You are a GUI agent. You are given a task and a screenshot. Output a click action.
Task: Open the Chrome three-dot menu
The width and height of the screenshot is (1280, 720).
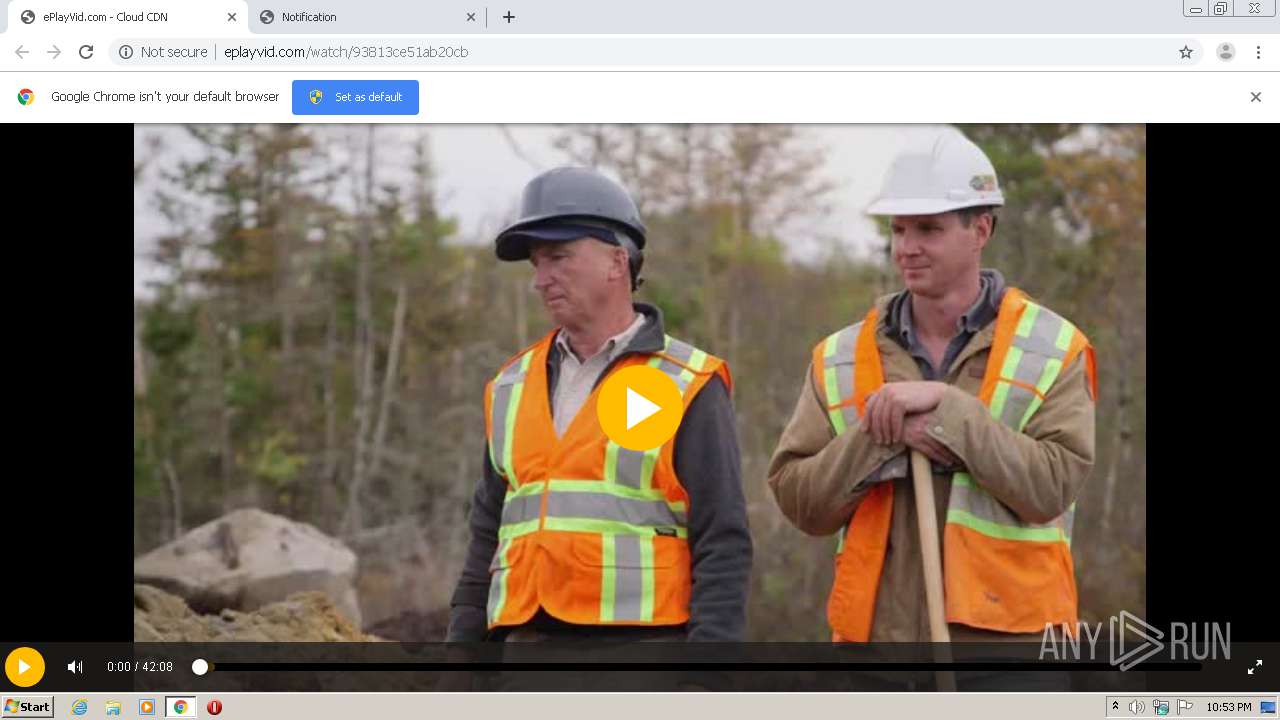(x=1259, y=52)
